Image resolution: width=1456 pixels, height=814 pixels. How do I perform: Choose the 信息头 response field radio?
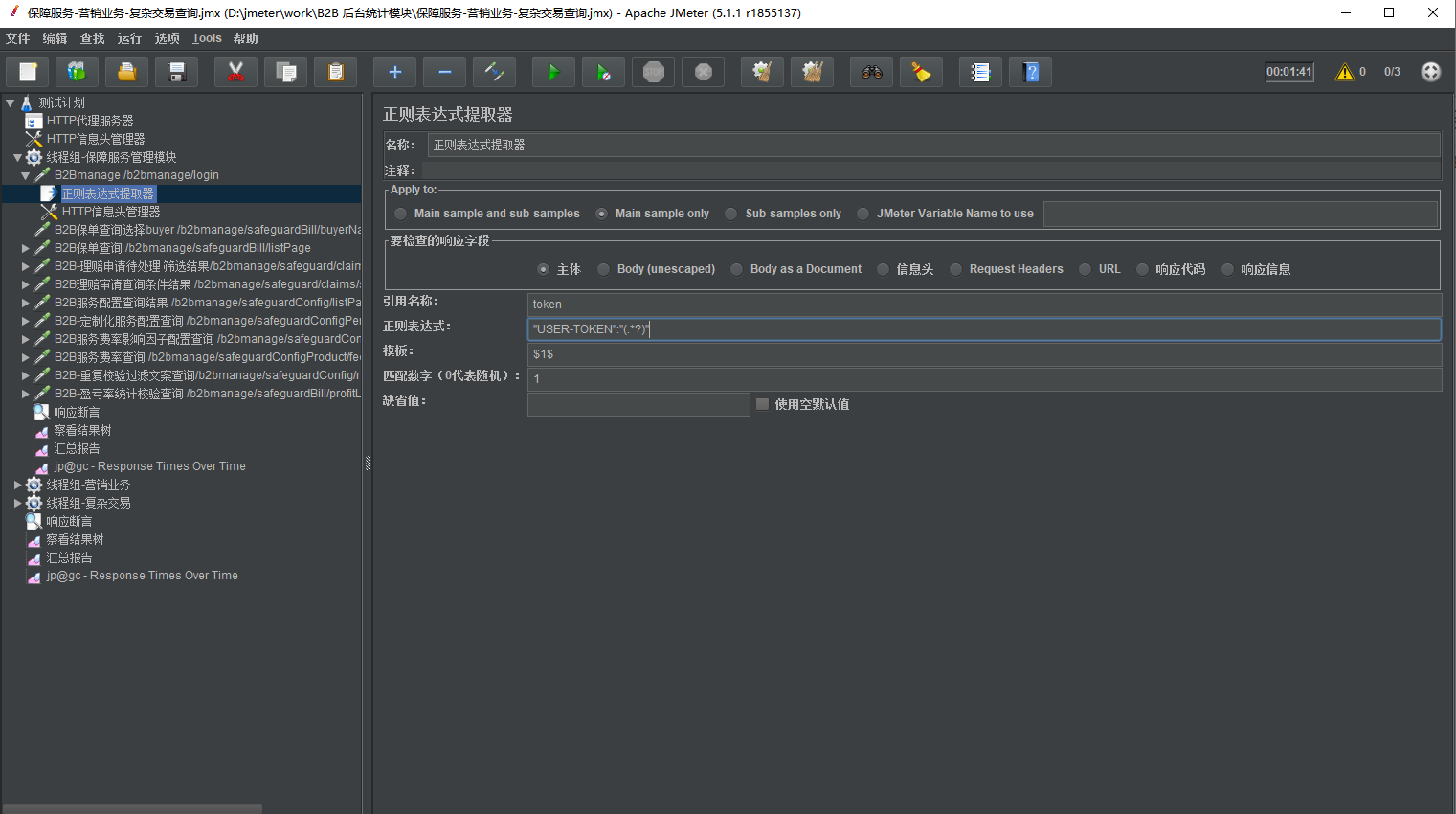883,269
